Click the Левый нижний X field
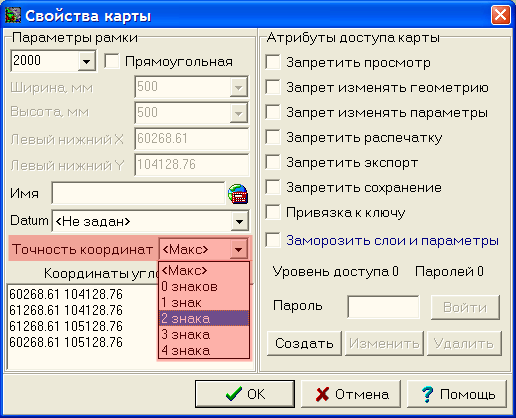 (192, 138)
